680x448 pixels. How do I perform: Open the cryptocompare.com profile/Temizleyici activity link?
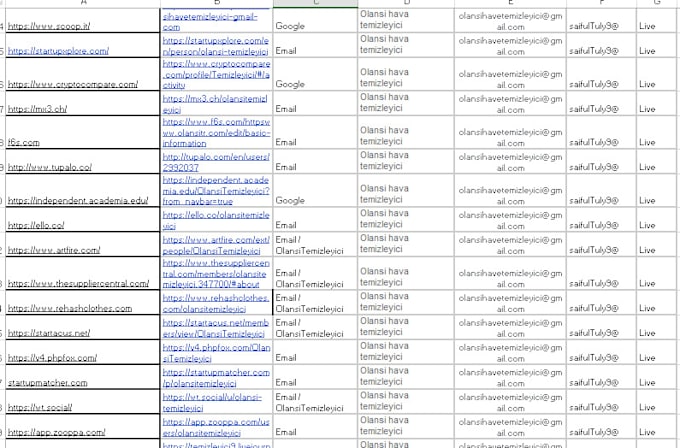[x=216, y=74]
